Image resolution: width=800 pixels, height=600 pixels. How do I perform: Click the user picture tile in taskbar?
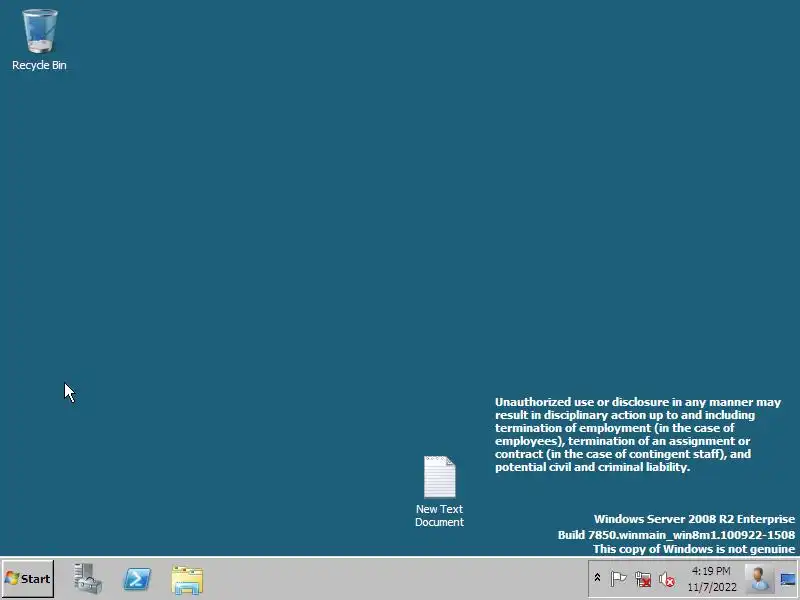pos(759,579)
